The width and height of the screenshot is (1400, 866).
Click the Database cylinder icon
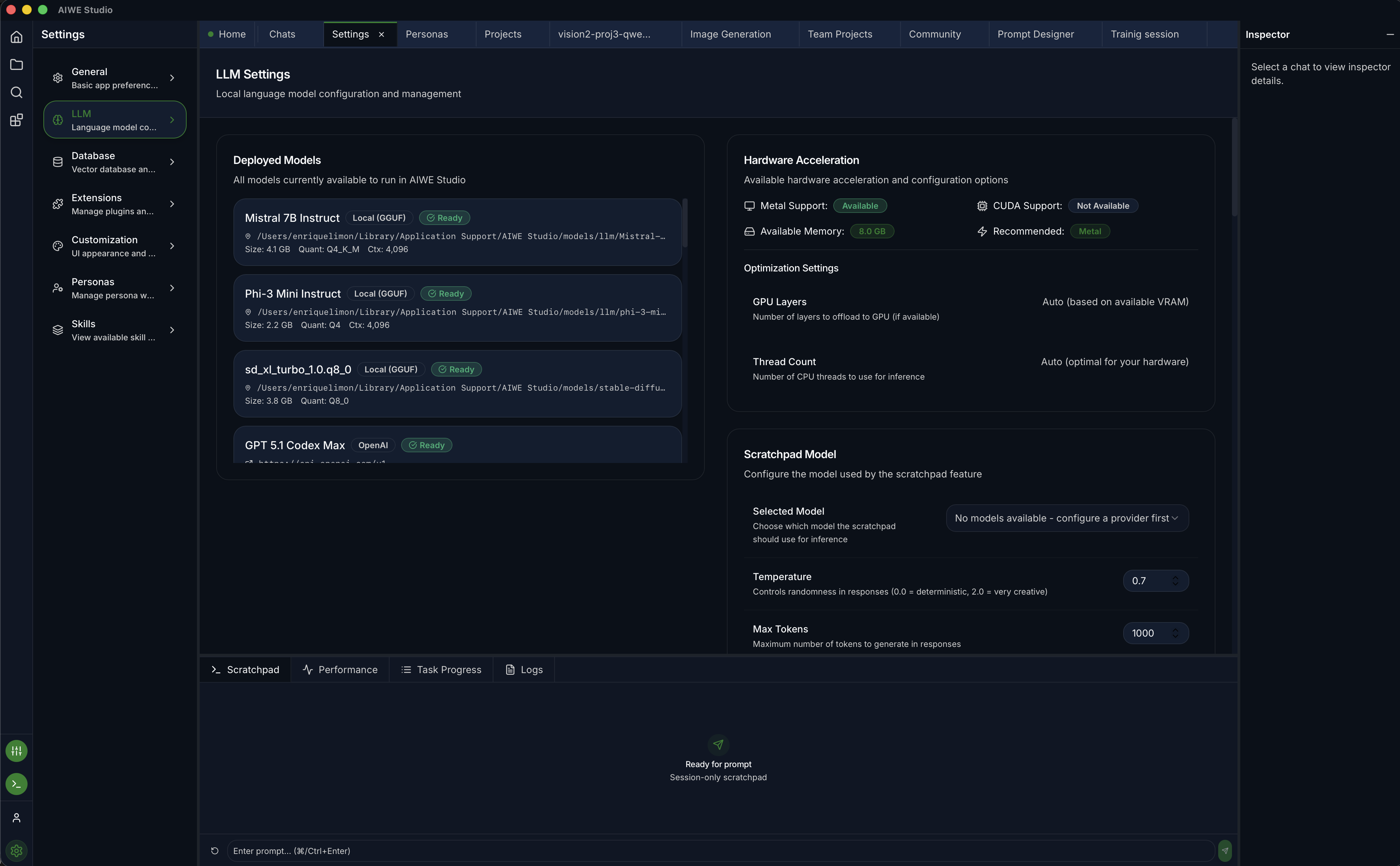pos(58,162)
